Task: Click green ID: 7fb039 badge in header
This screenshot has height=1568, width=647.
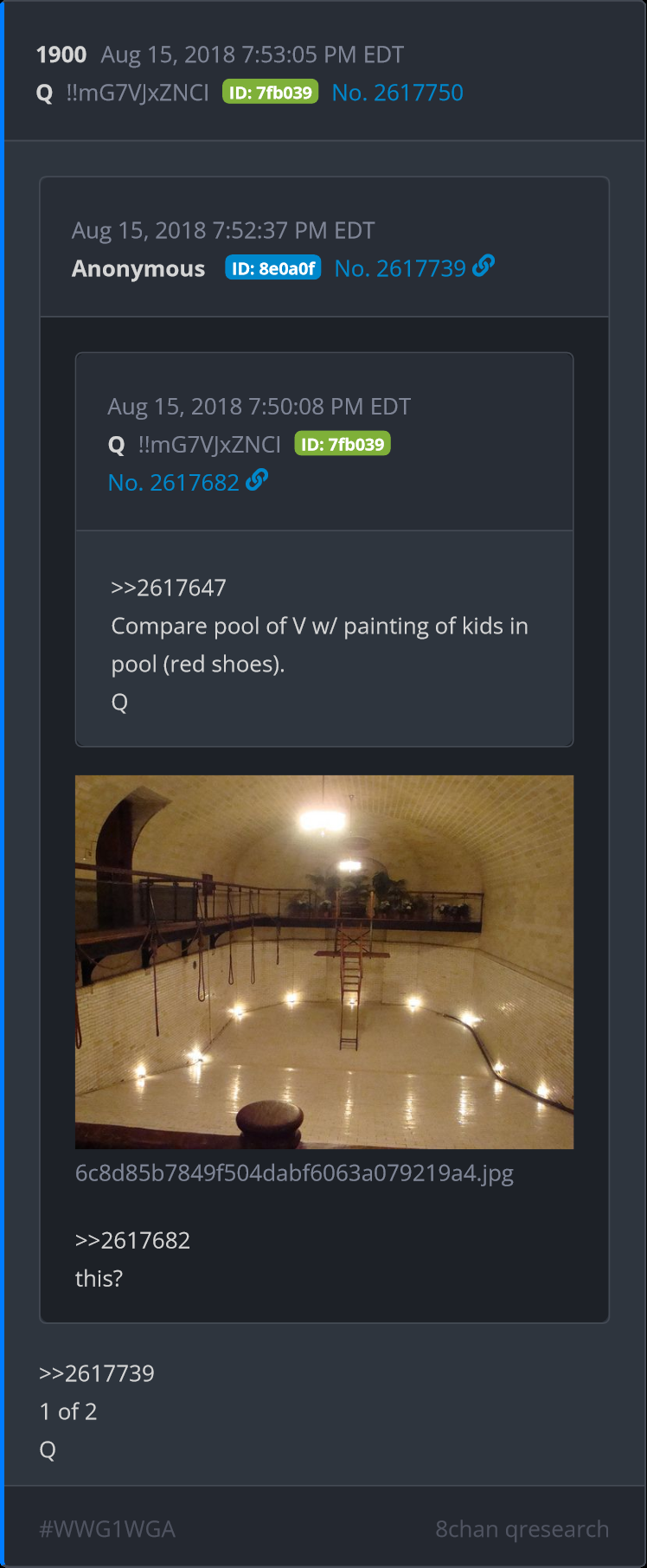Action: tap(271, 92)
